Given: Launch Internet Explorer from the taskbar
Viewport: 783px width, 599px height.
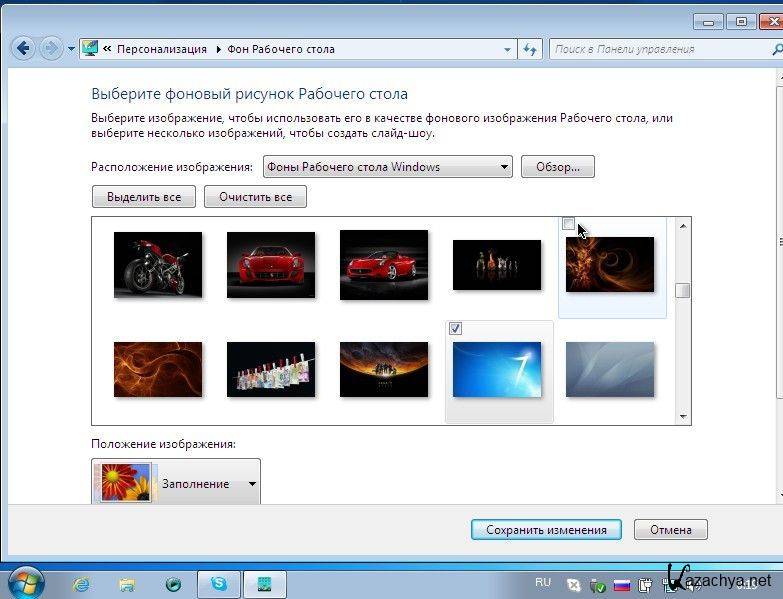Looking at the screenshot, I should click(81, 583).
